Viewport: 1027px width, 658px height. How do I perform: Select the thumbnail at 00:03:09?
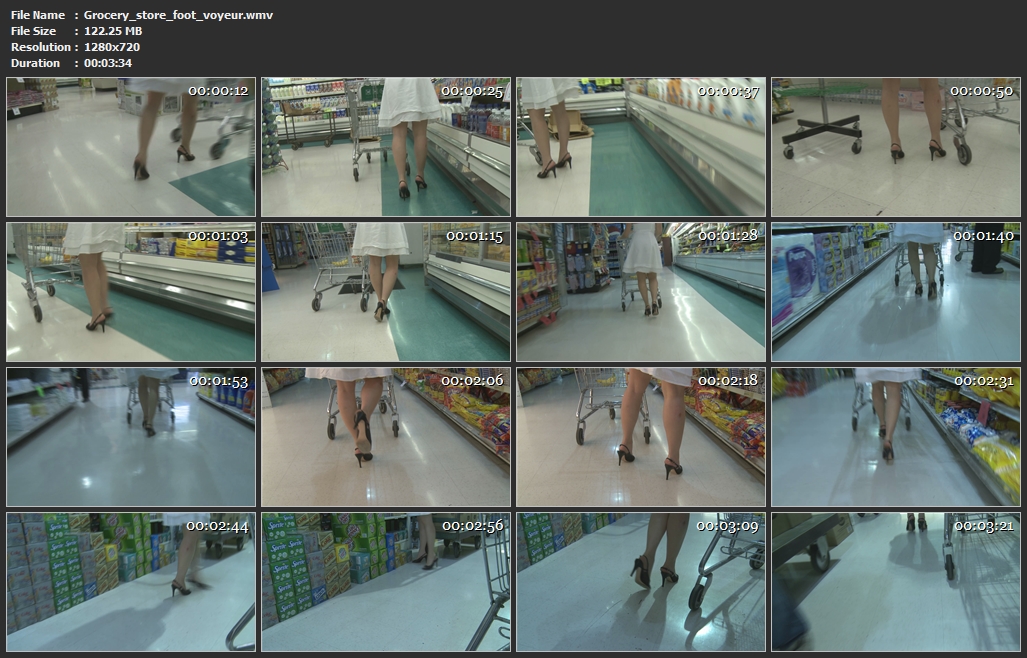[641, 582]
